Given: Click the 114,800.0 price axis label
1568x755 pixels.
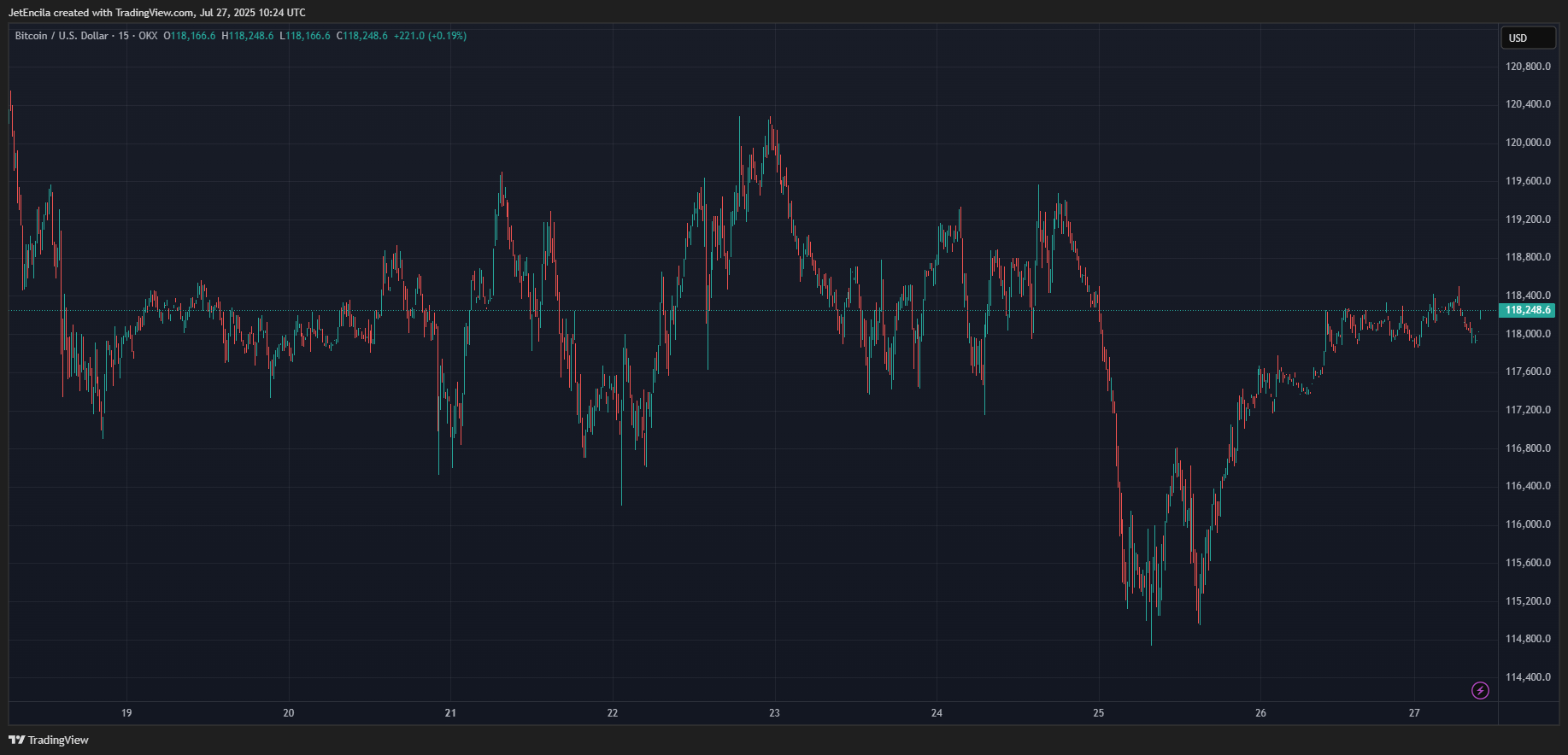Looking at the screenshot, I should (1528, 639).
